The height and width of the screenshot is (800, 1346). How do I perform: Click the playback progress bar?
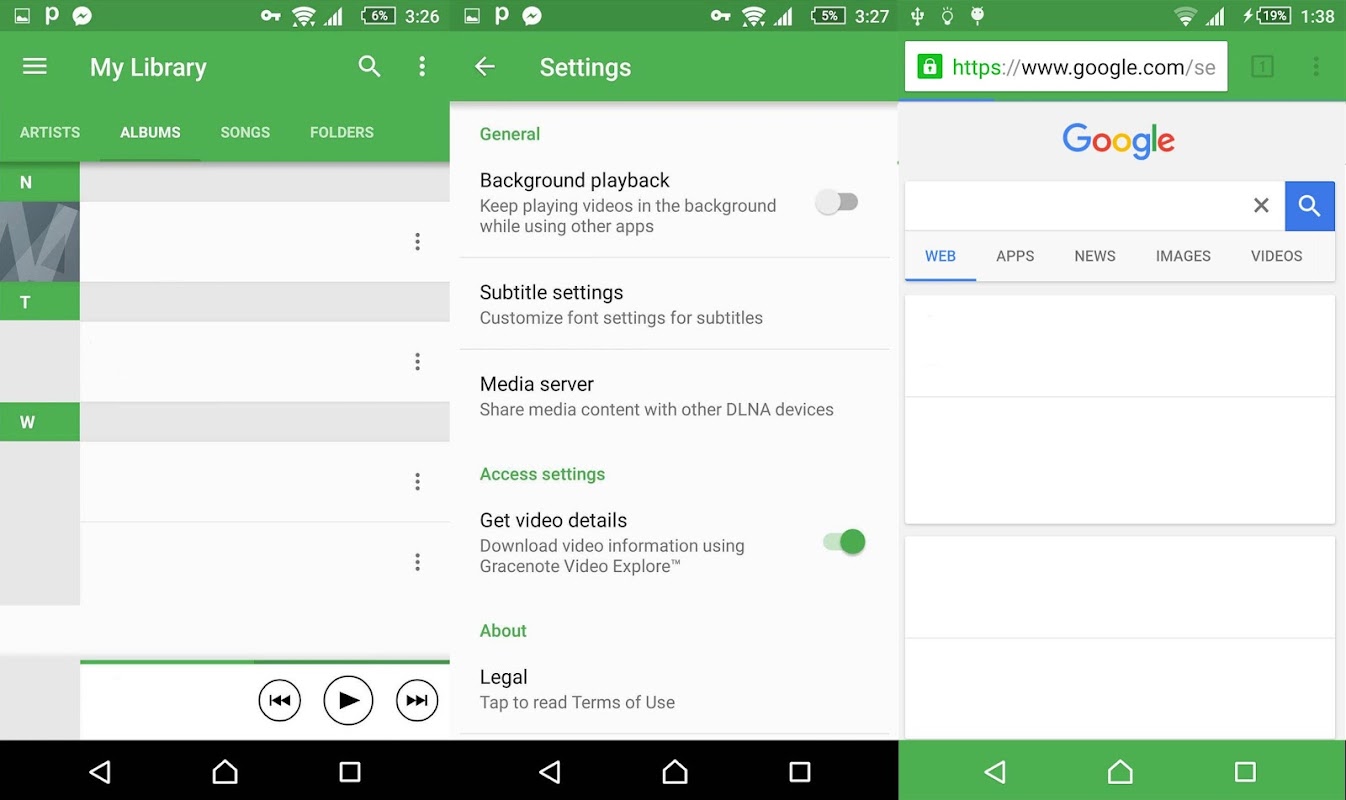(265, 661)
